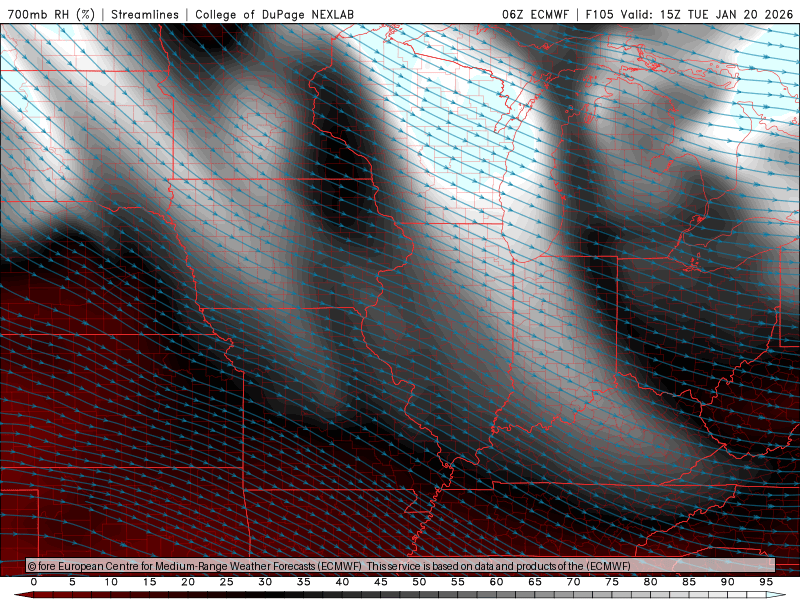Viewport: 800px width, 600px height.
Task: Select the "06Z ECMWF" model run label
Action: pos(535,14)
